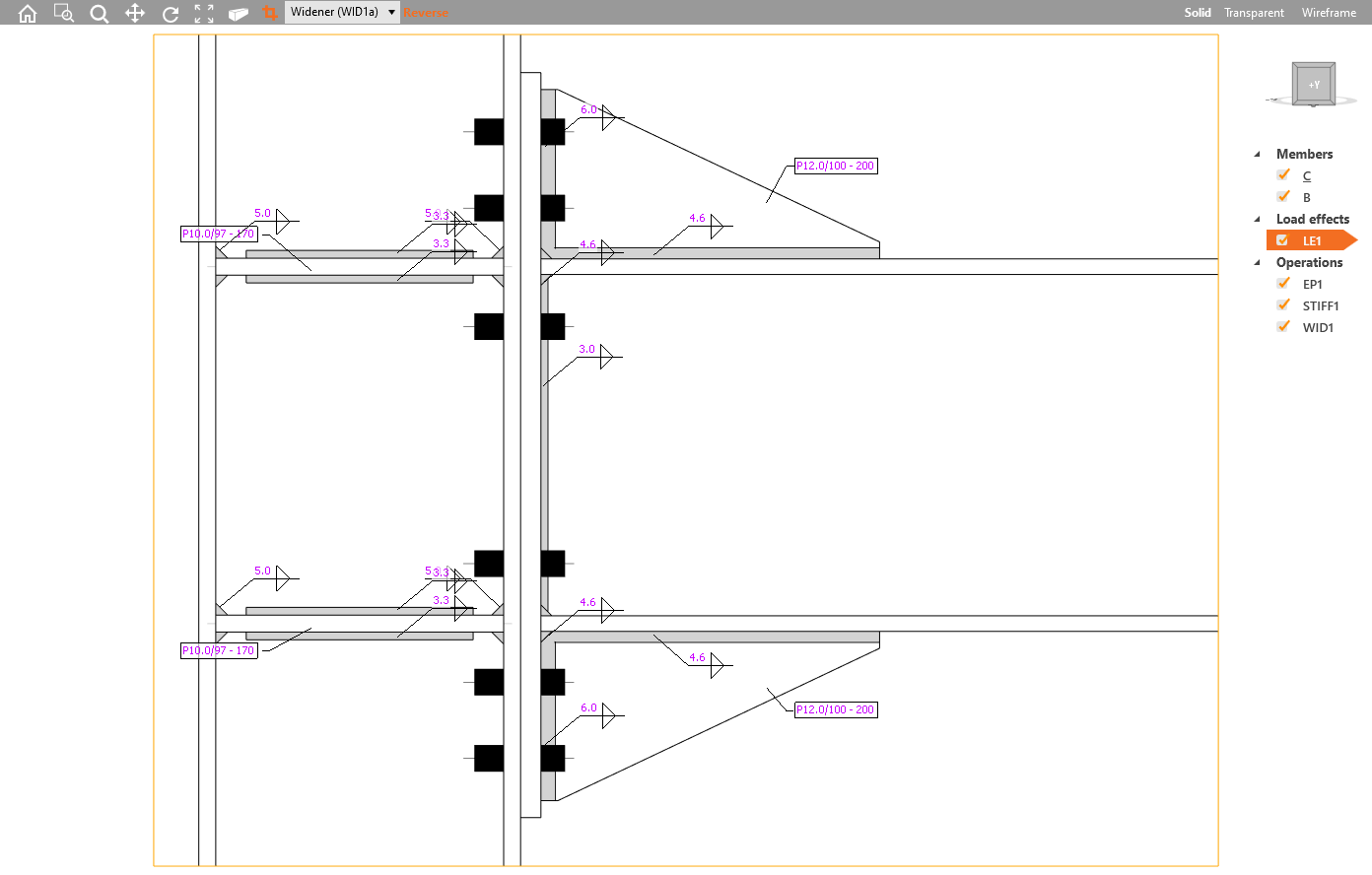
Task: Disable the EP1 operation checkbox
Action: pos(1282,283)
